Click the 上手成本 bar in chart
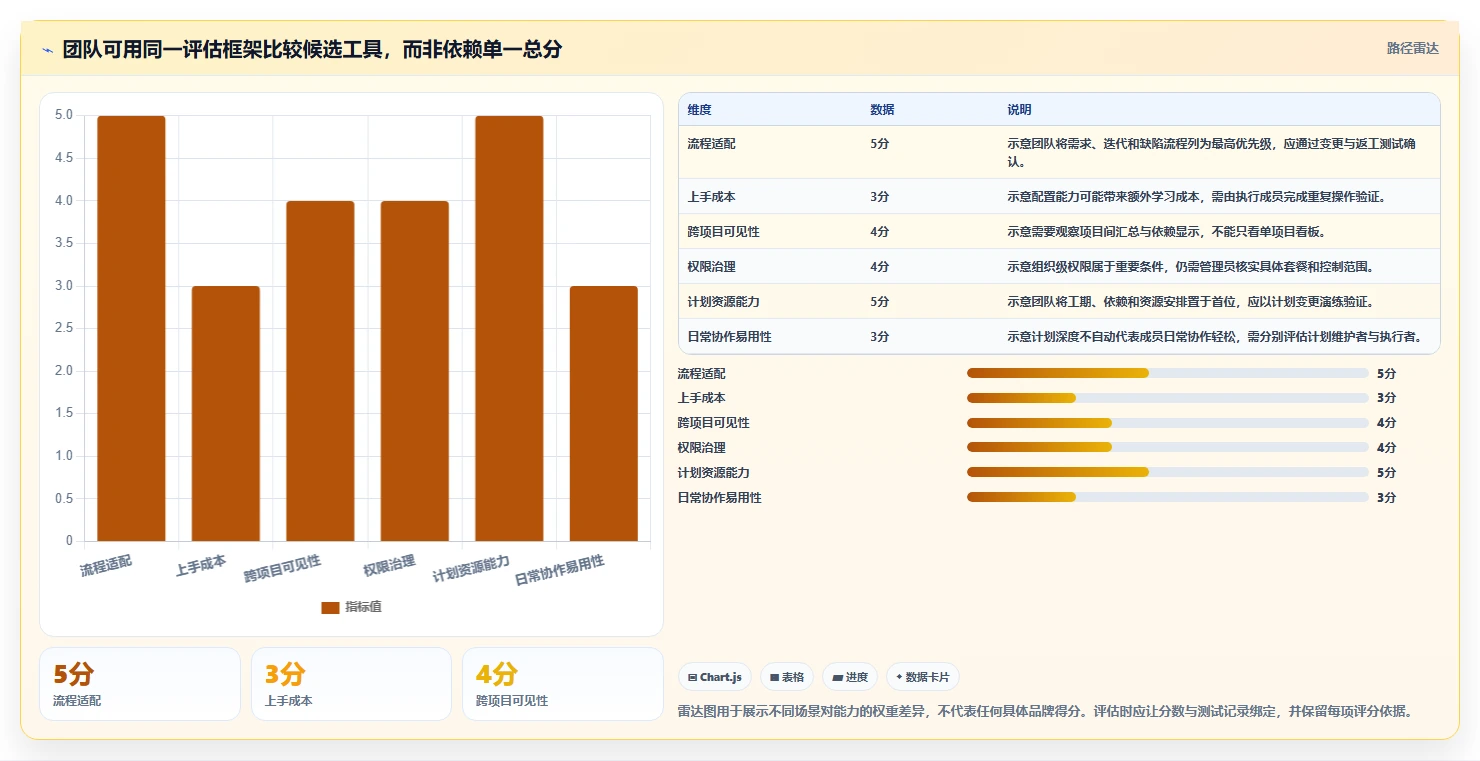 [226, 413]
